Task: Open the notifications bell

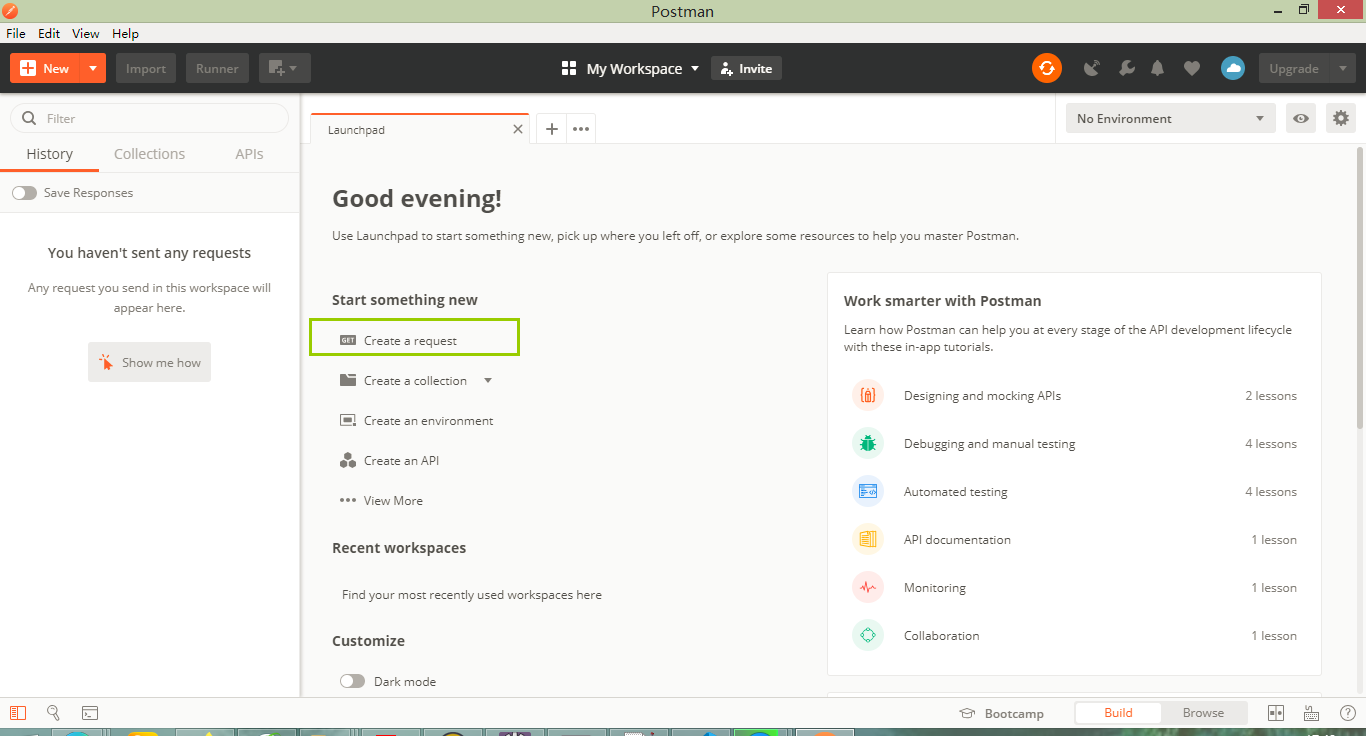Action: [x=1158, y=68]
